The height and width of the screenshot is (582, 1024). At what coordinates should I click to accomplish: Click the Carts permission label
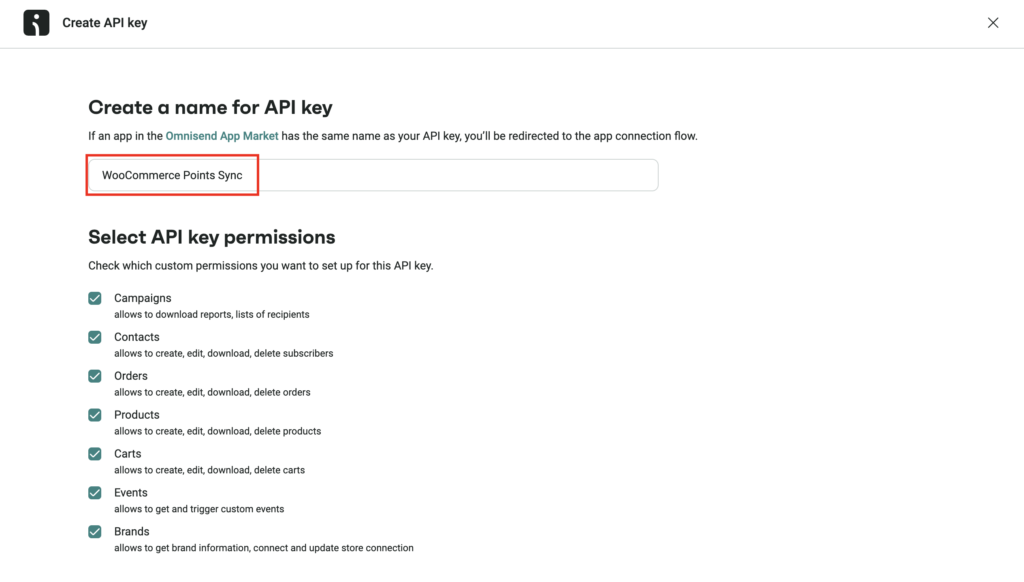point(128,453)
